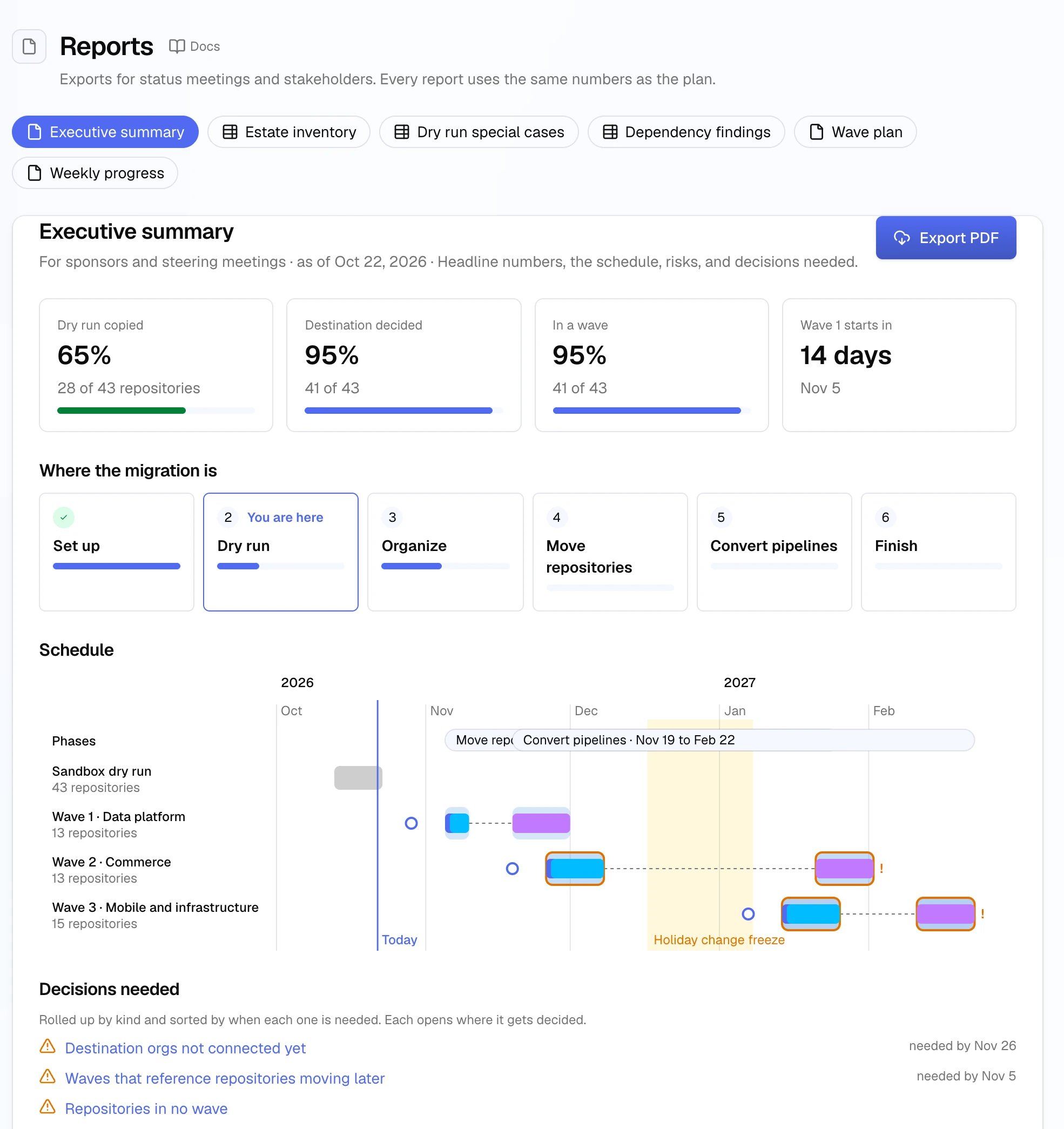Click the Dry run copied progress bar
Screen dimensions: 1064x1129
[156, 411]
